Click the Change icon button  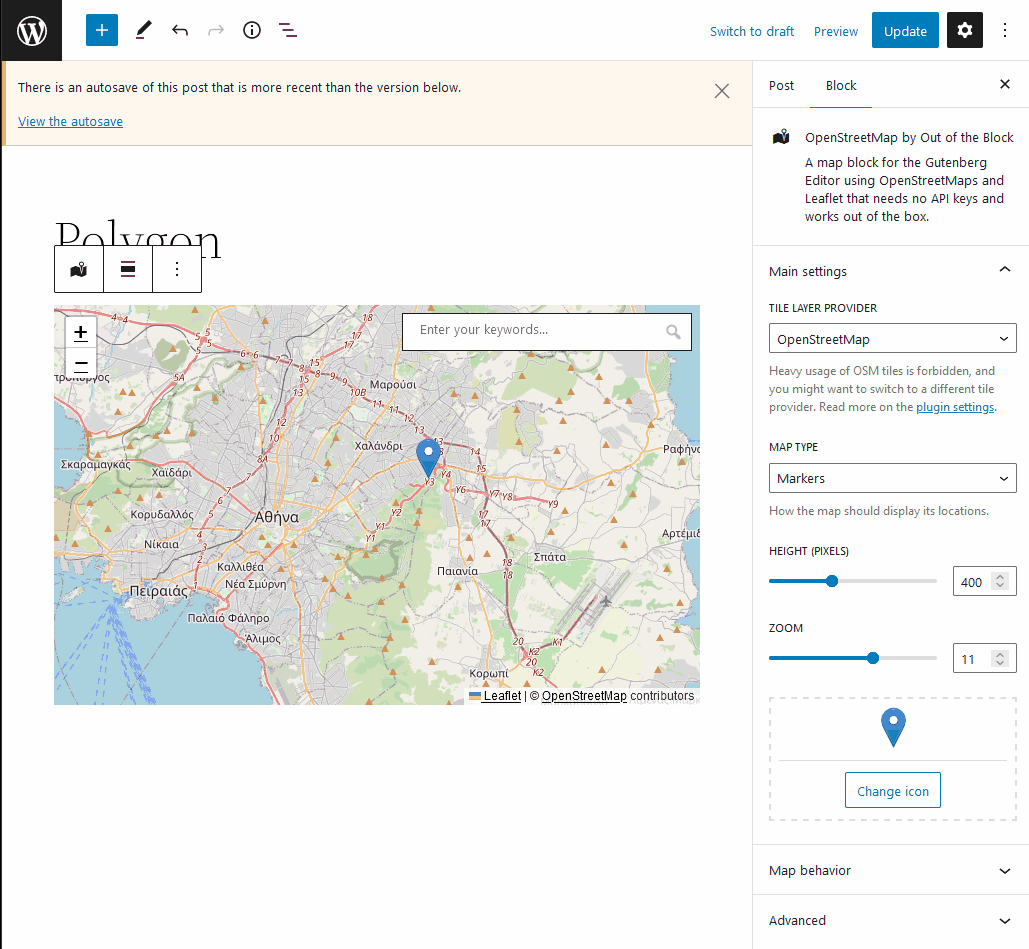pyautogui.click(x=892, y=791)
